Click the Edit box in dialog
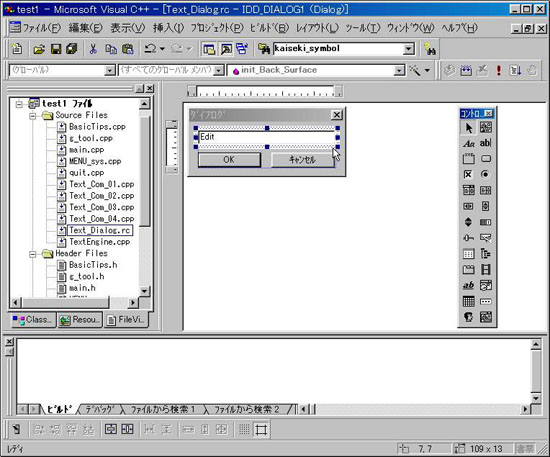Image resolution: width=550 pixels, height=457 pixels. [267, 137]
